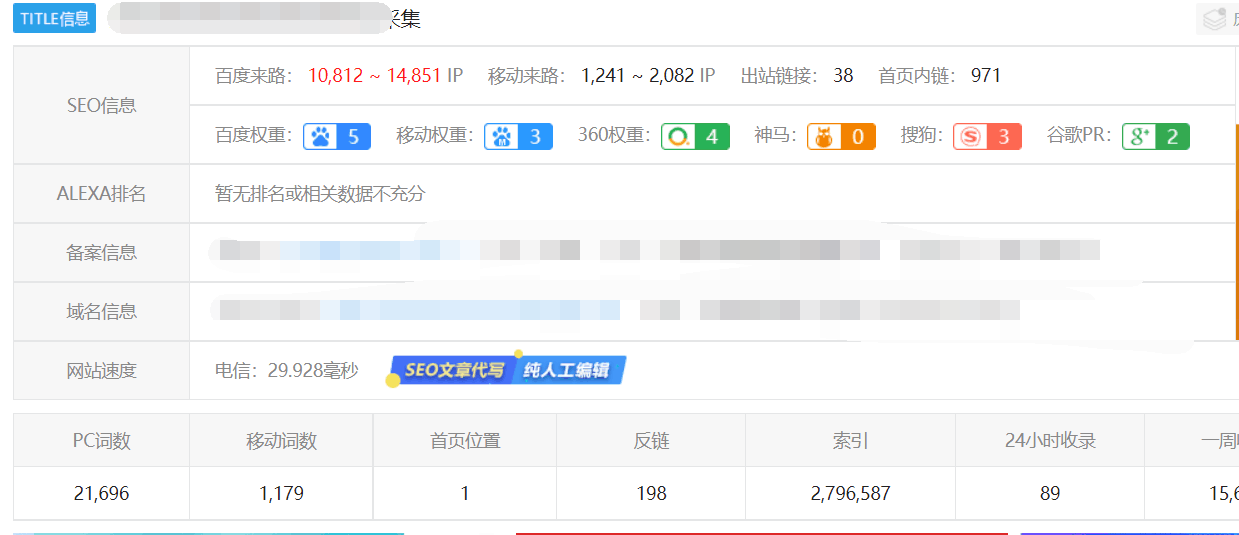Click the layers icon at top right
This screenshot has height=535, width=1239.
(x=1214, y=19)
